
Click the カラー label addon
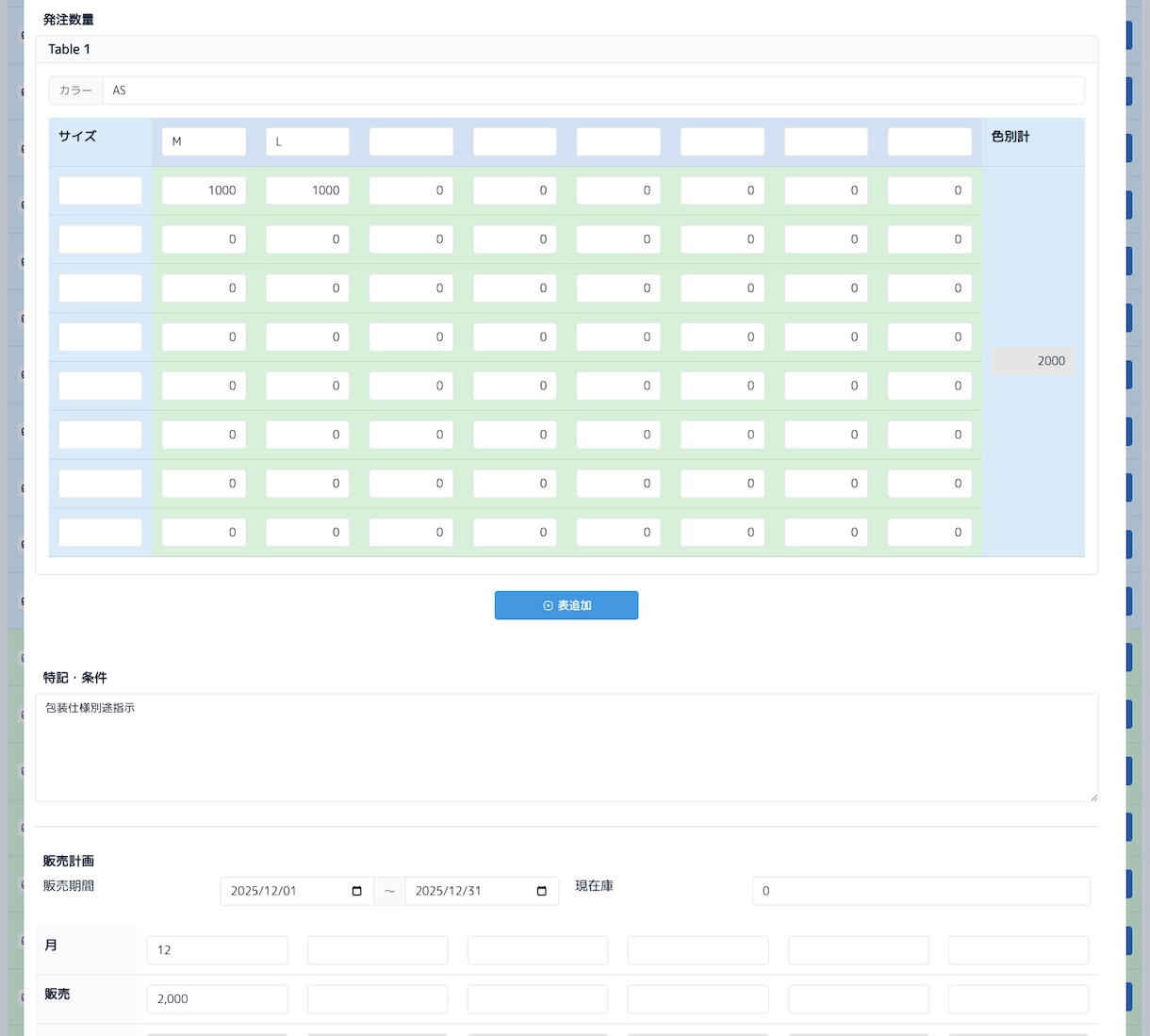(x=75, y=90)
